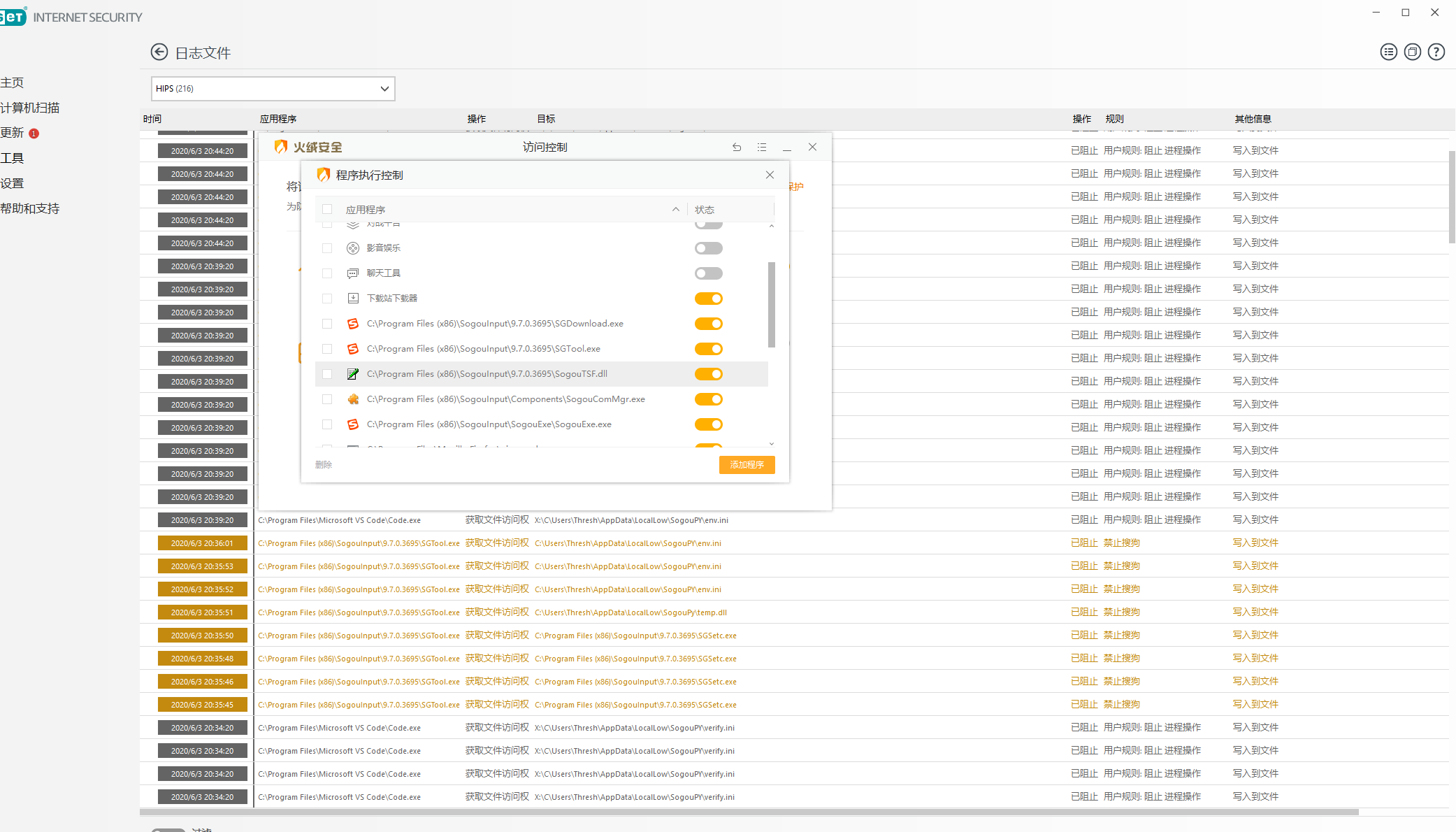Check the box for 下载站下载器 row

click(x=327, y=299)
